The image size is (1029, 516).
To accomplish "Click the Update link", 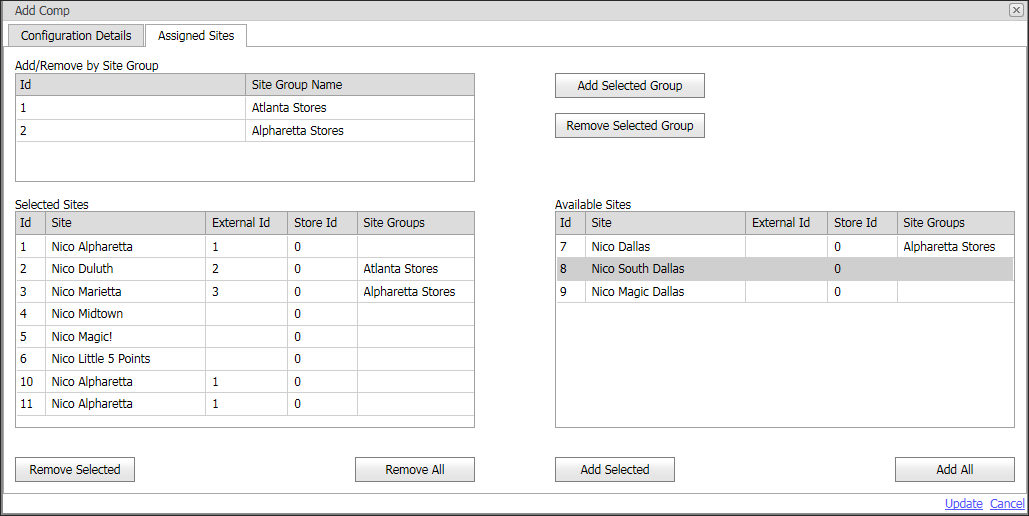I will click(963, 504).
